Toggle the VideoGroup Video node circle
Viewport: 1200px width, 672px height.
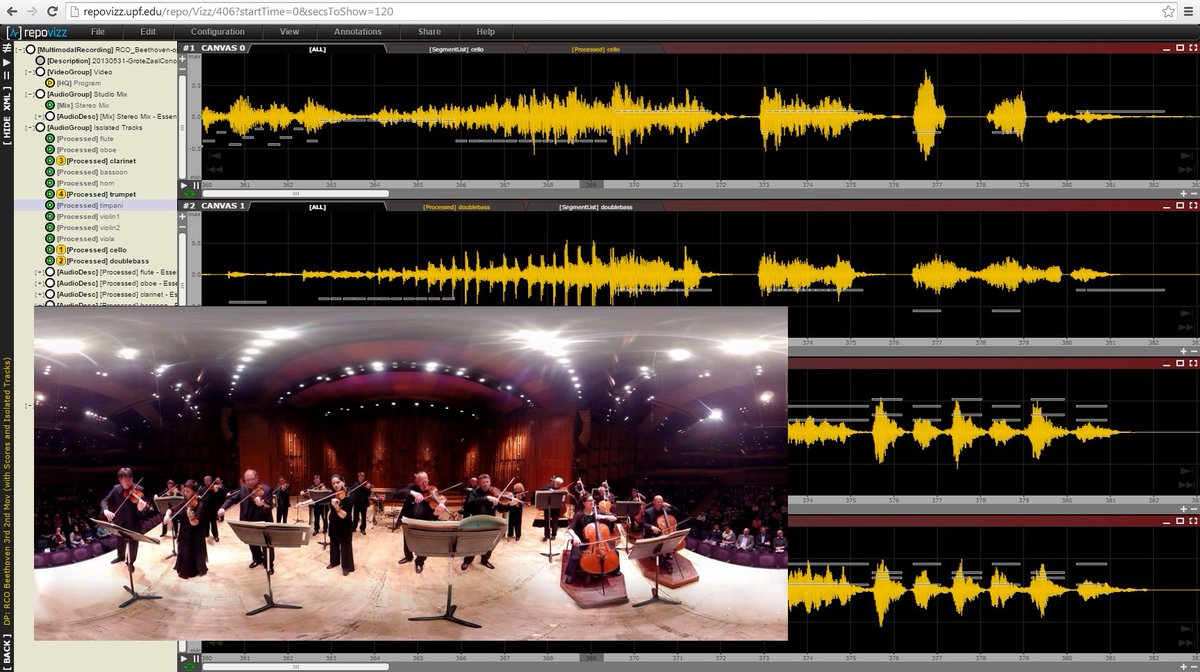(40, 72)
